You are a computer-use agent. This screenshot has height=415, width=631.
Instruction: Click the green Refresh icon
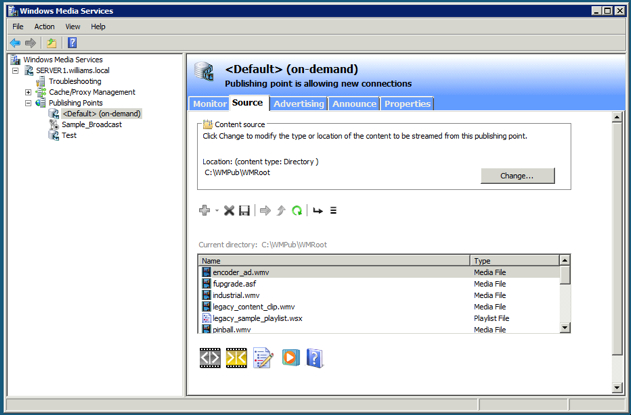tap(297, 211)
